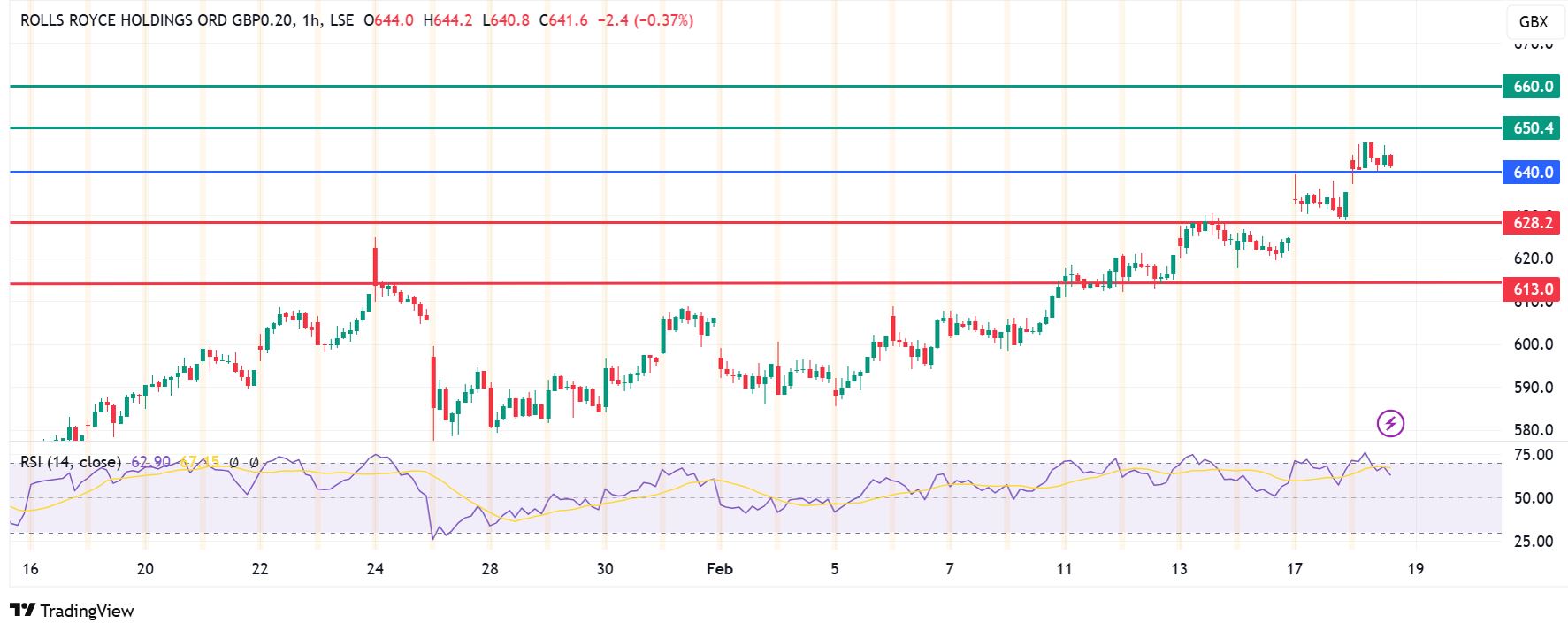Click the 11 date label on time axis
The height and width of the screenshot is (631, 1568).
1064,569
